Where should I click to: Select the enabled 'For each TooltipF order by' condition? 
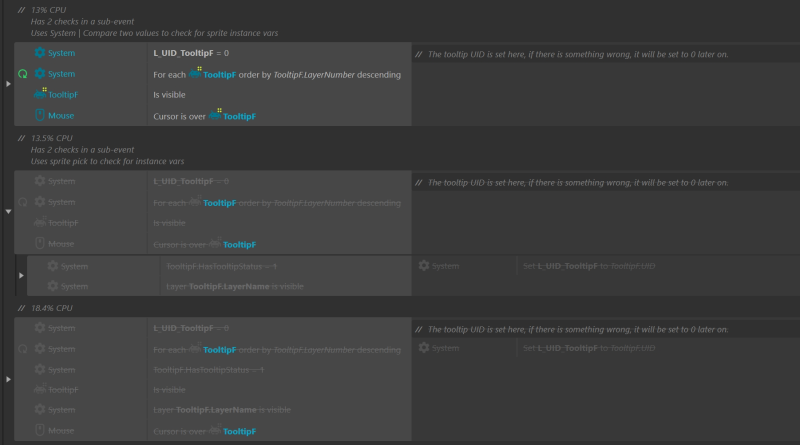pos(277,74)
